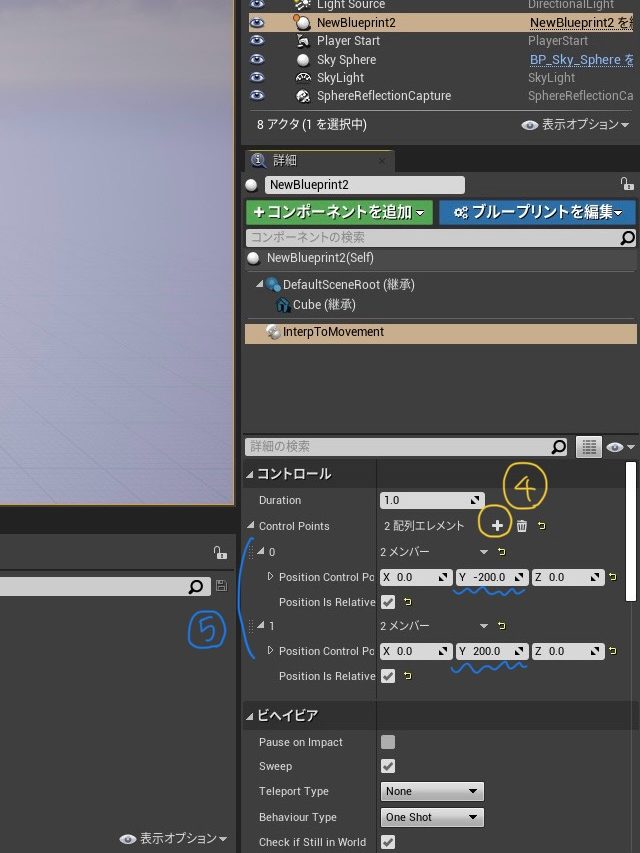Open the property matrix grid view icon
640x853 pixels.
coord(589,447)
